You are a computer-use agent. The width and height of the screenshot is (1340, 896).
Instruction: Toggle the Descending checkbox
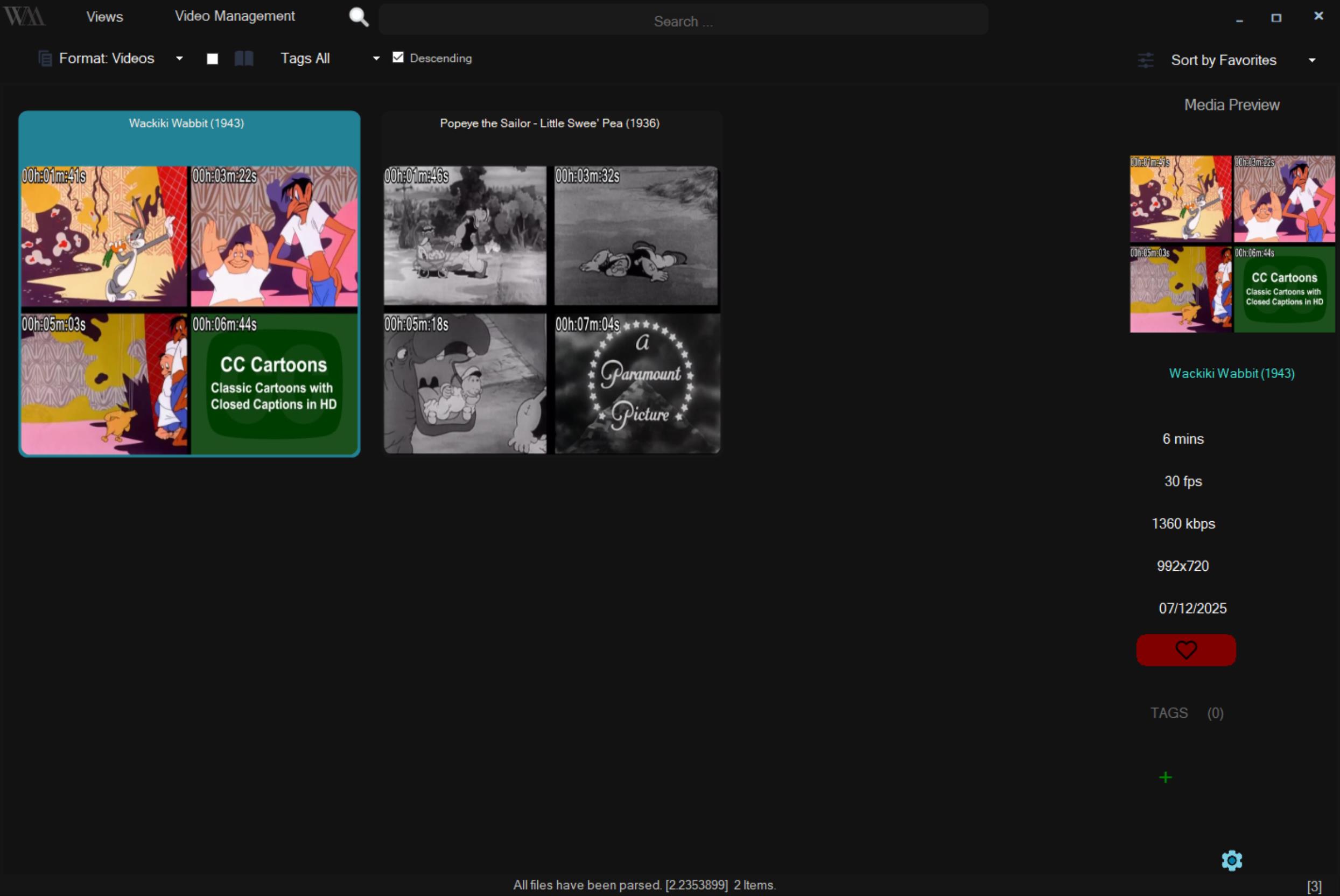[398, 57]
